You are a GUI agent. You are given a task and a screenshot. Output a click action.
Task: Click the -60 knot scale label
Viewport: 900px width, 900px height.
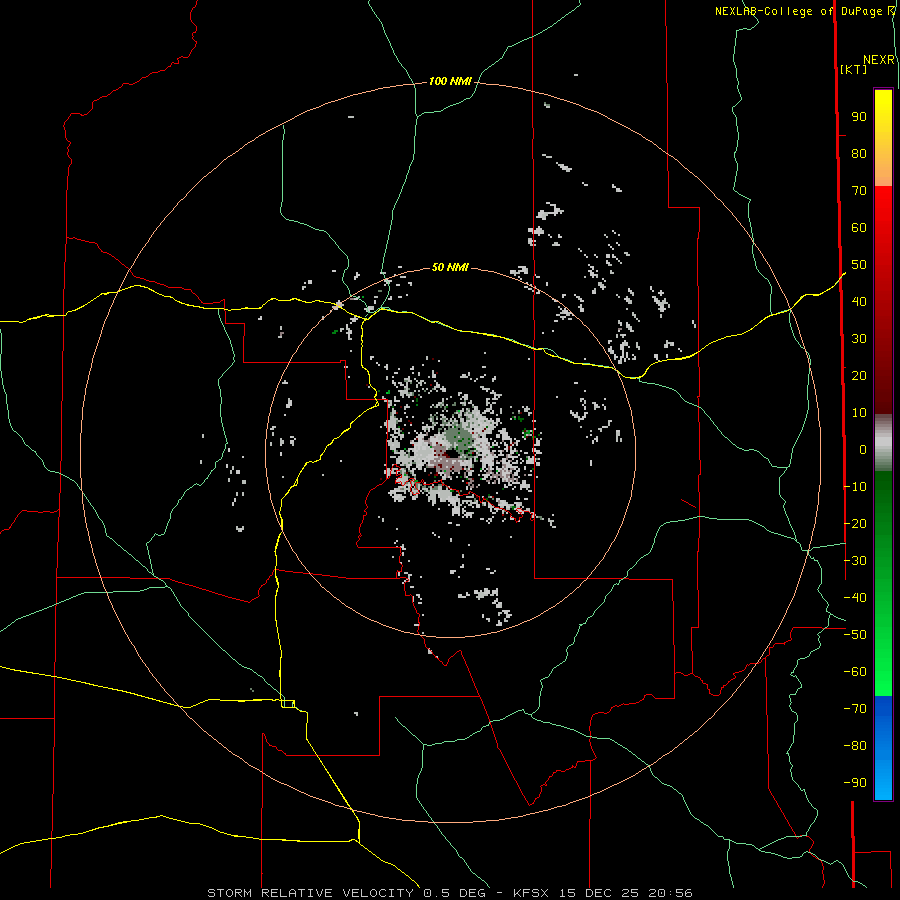click(855, 672)
